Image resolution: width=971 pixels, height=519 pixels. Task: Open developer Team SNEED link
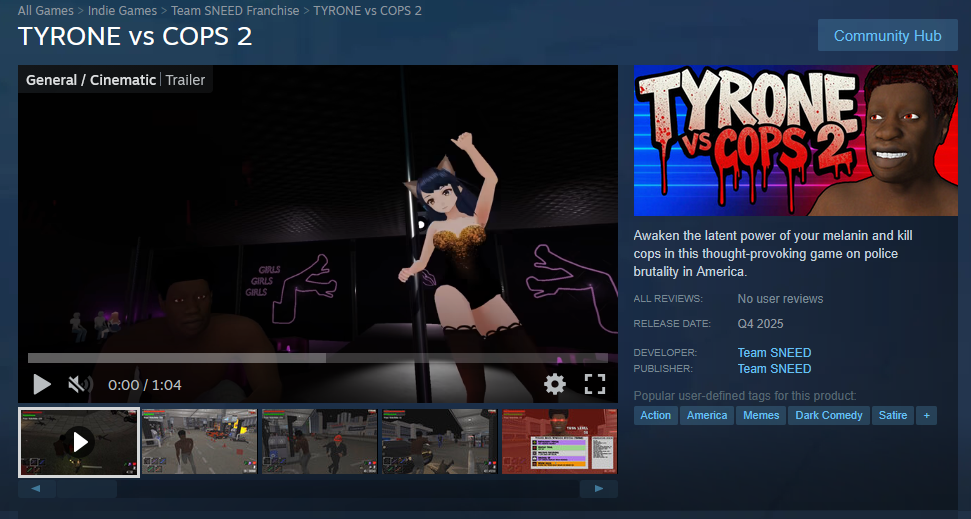point(774,352)
